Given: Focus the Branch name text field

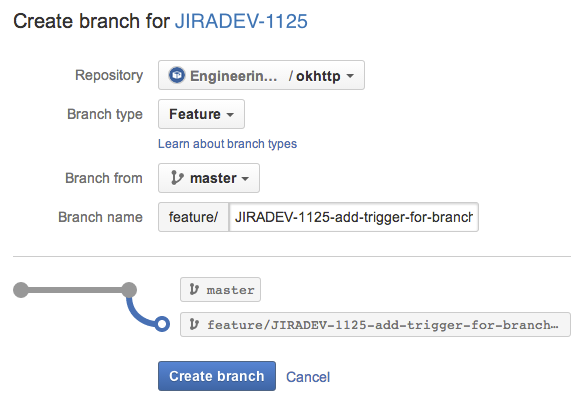Looking at the screenshot, I should (354, 217).
